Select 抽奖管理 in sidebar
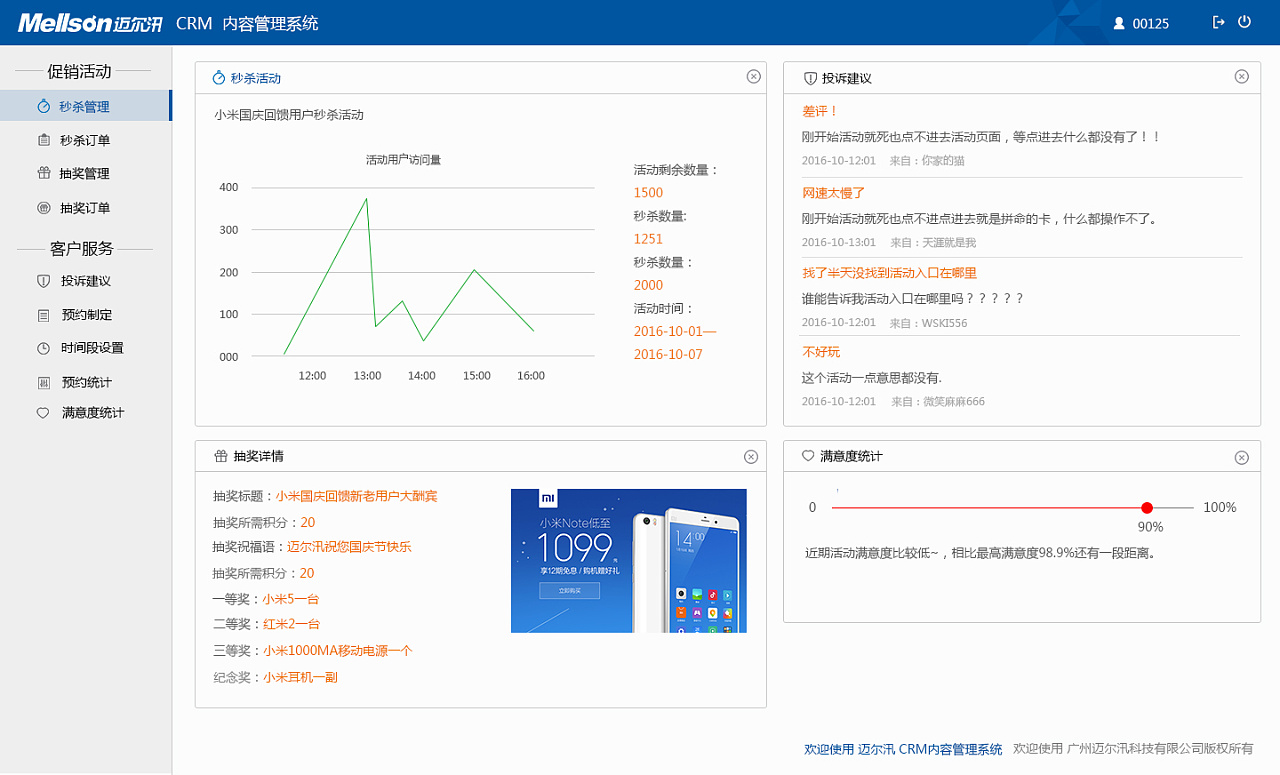 click(x=86, y=173)
